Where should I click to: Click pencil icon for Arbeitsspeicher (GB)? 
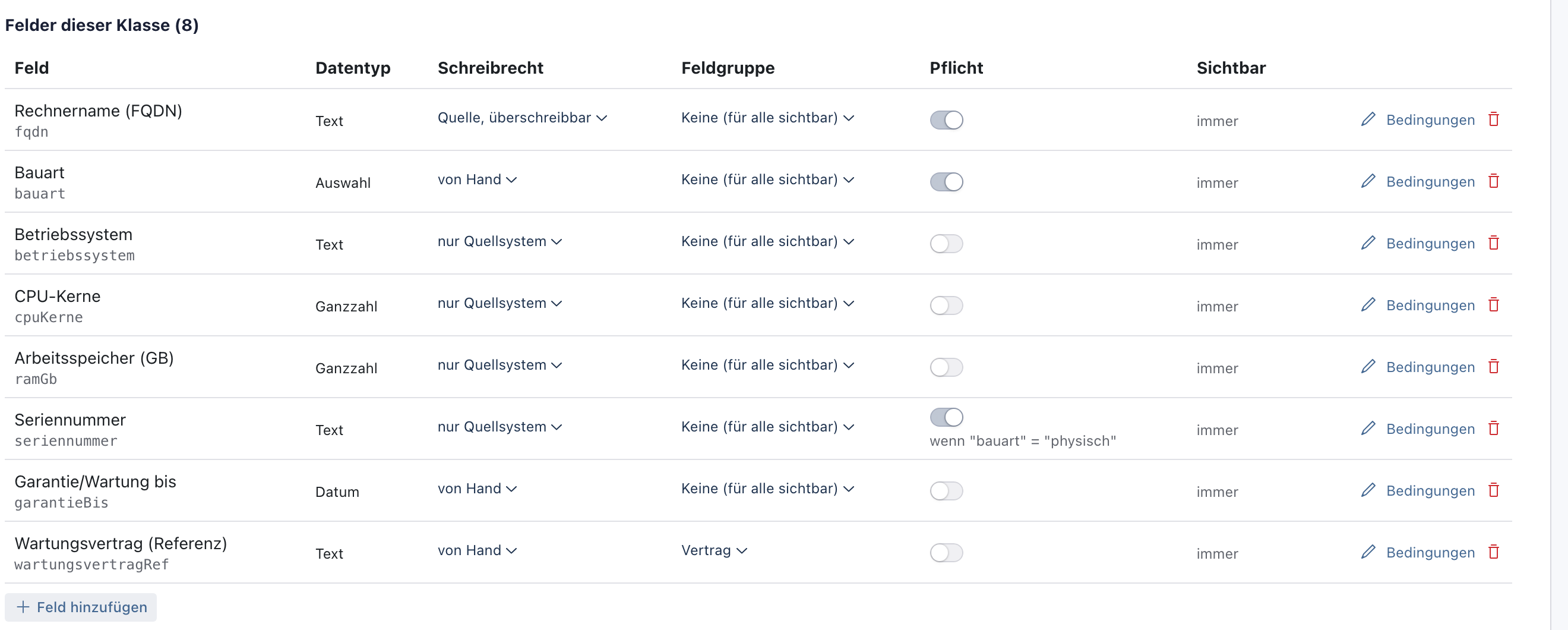click(x=1368, y=367)
